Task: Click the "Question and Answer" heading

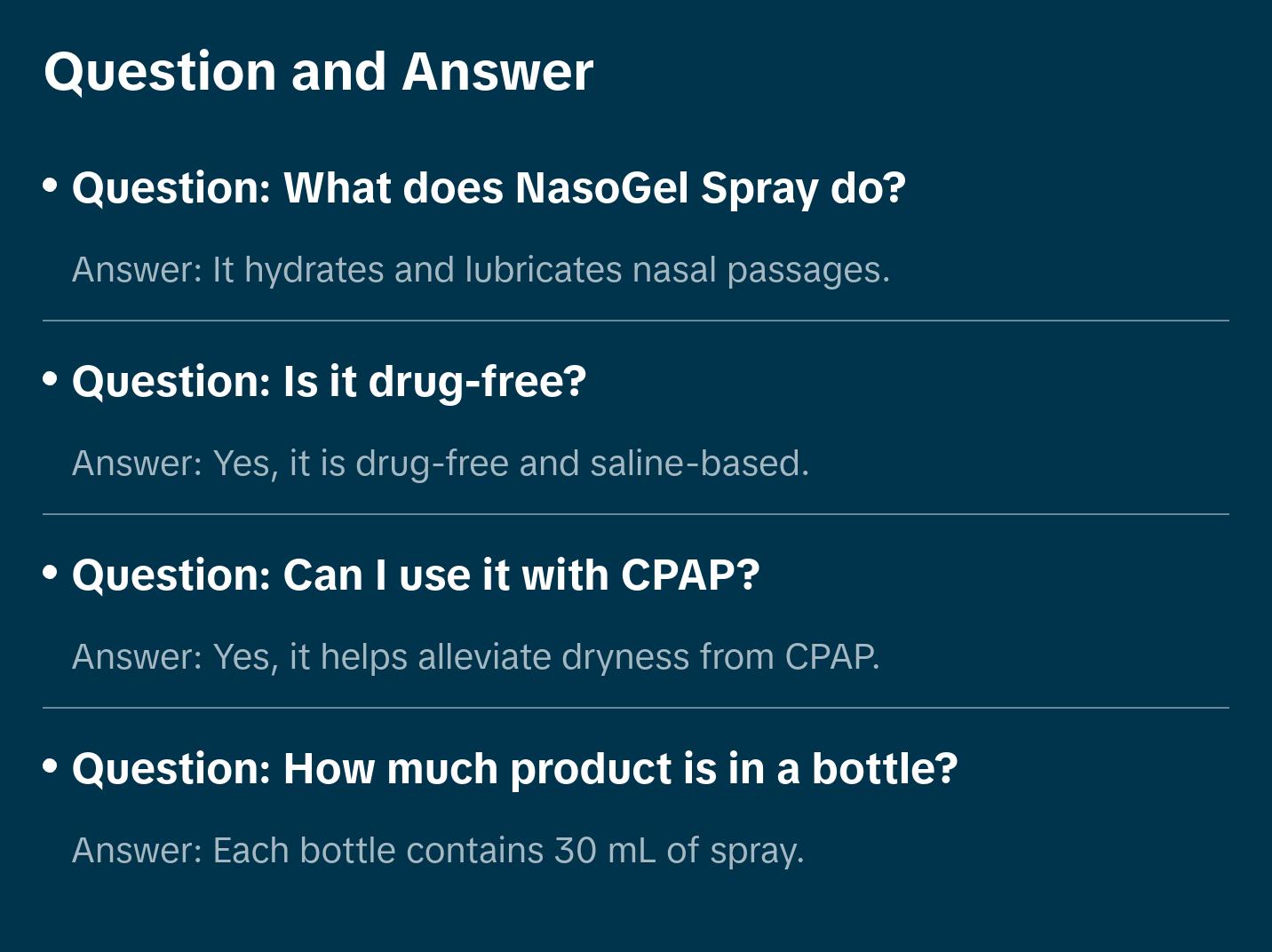Action: pyautogui.click(x=318, y=71)
